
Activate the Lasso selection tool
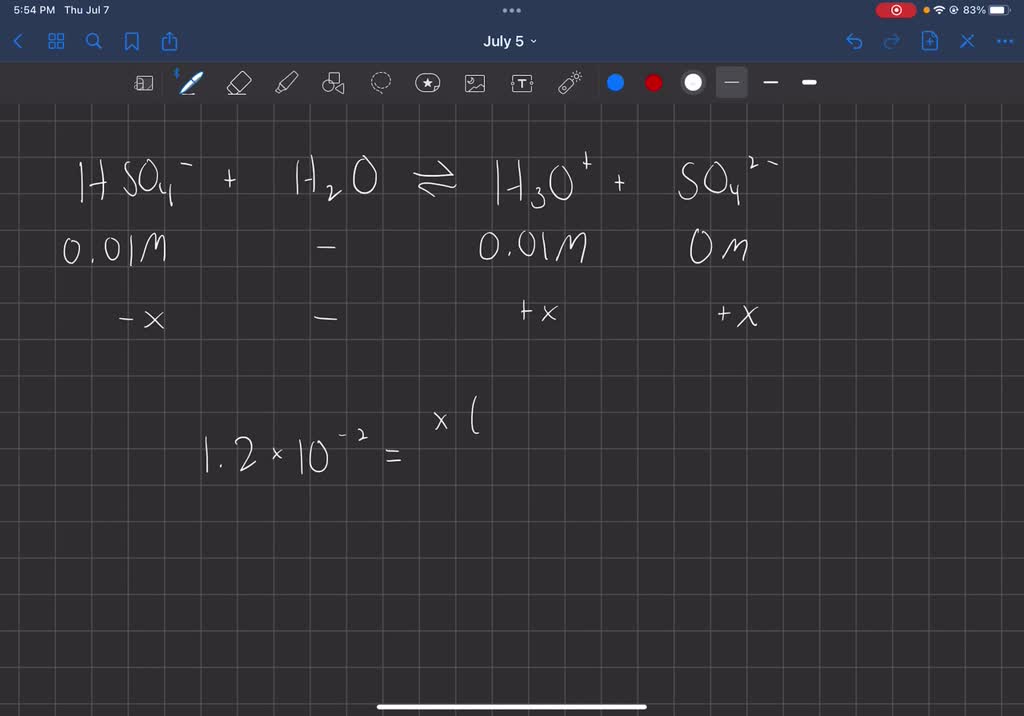click(x=380, y=83)
